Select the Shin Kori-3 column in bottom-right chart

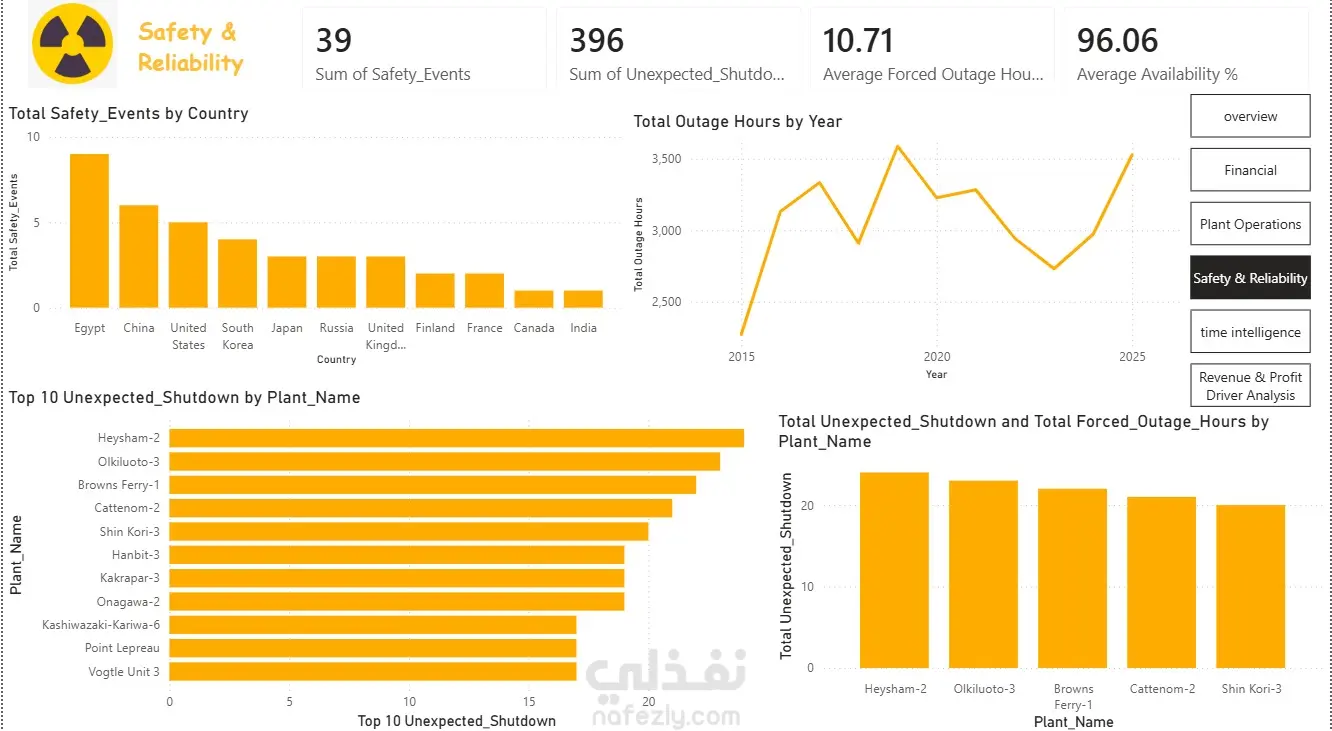1250,586
